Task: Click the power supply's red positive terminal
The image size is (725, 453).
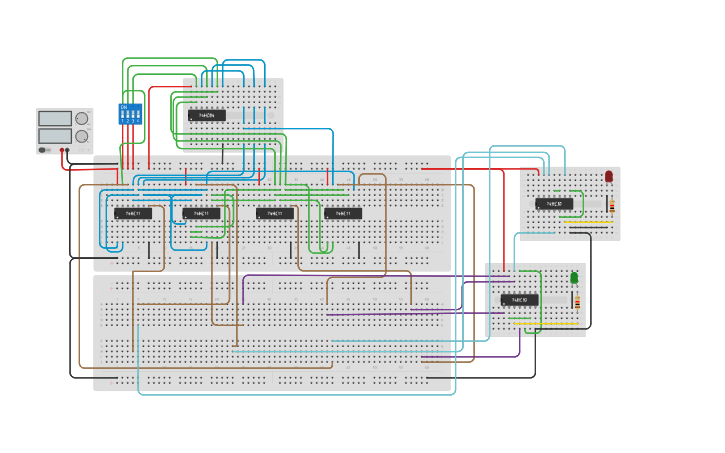Action: [63, 151]
